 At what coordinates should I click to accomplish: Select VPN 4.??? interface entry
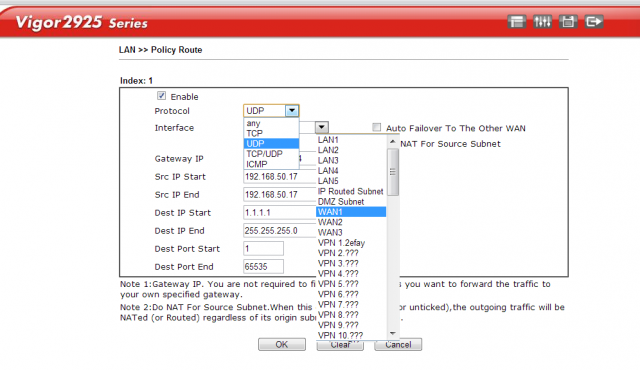pyautogui.click(x=351, y=273)
